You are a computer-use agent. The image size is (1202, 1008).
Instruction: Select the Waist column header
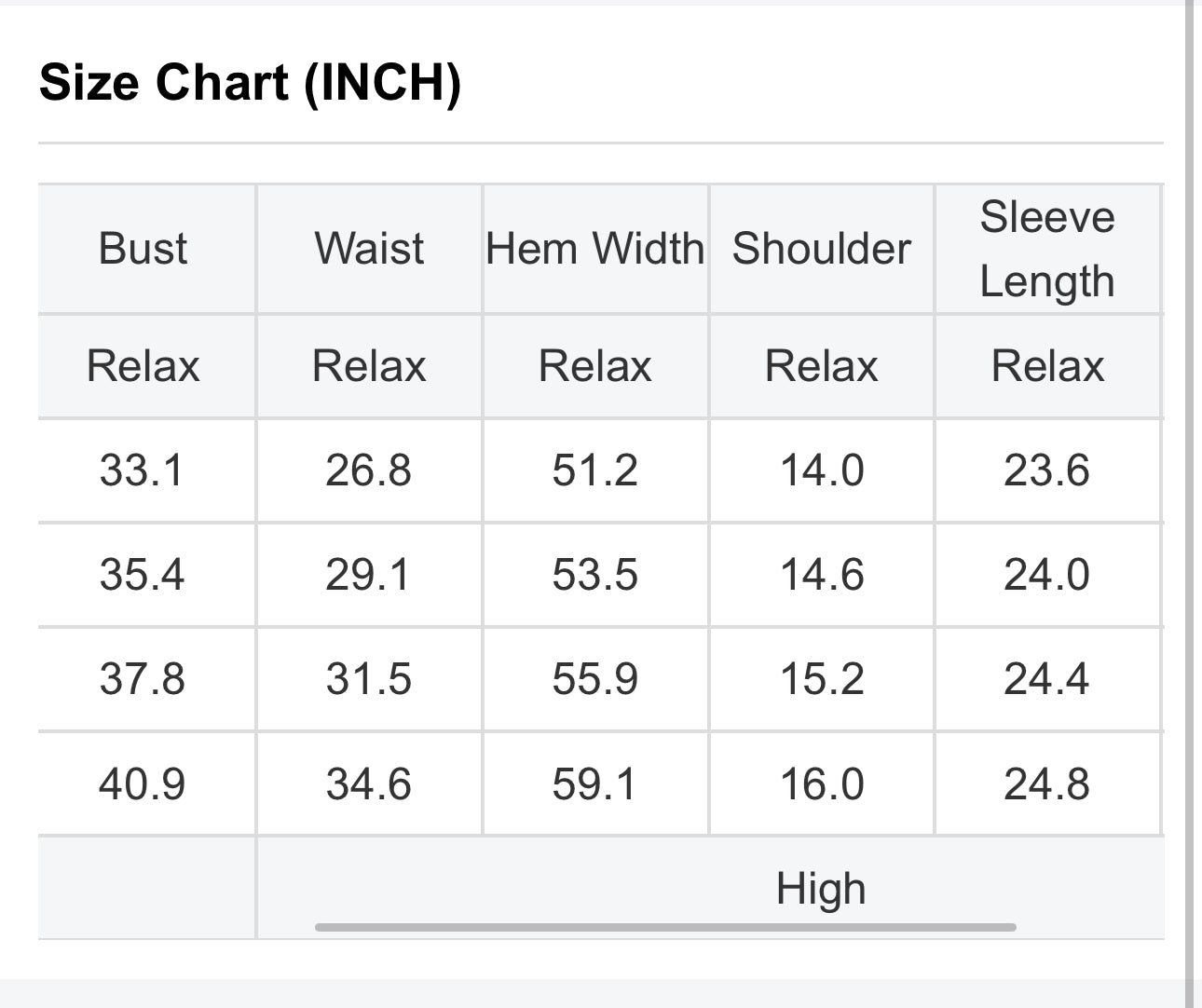(x=369, y=249)
